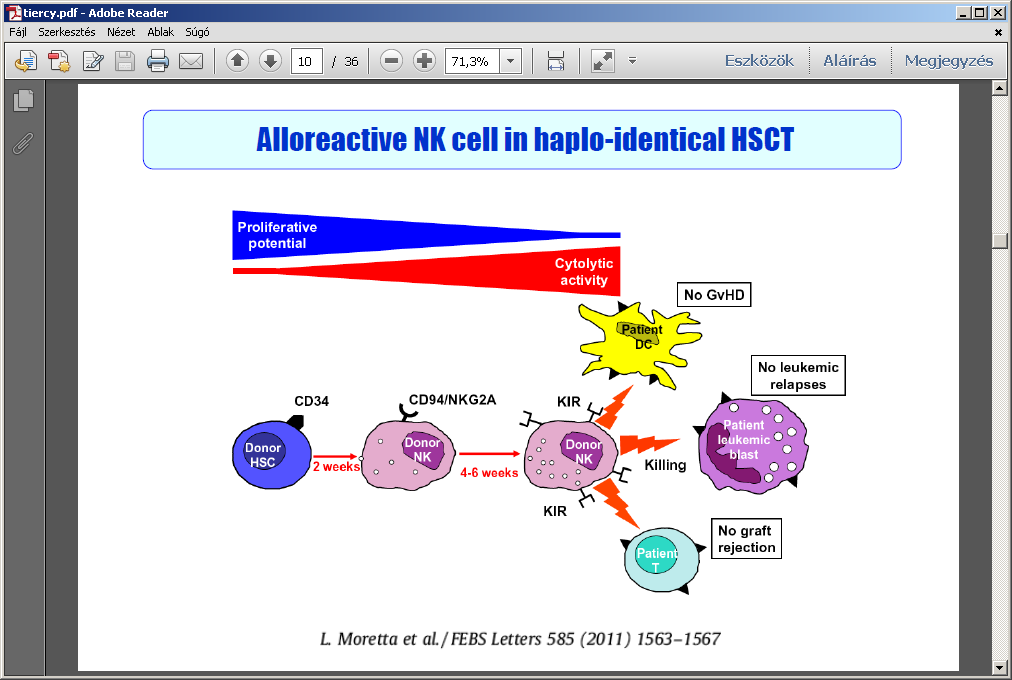Click the Patient leukemic blast cell
Viewport: 1012px width, 680px height.
(x=753, y=446)
